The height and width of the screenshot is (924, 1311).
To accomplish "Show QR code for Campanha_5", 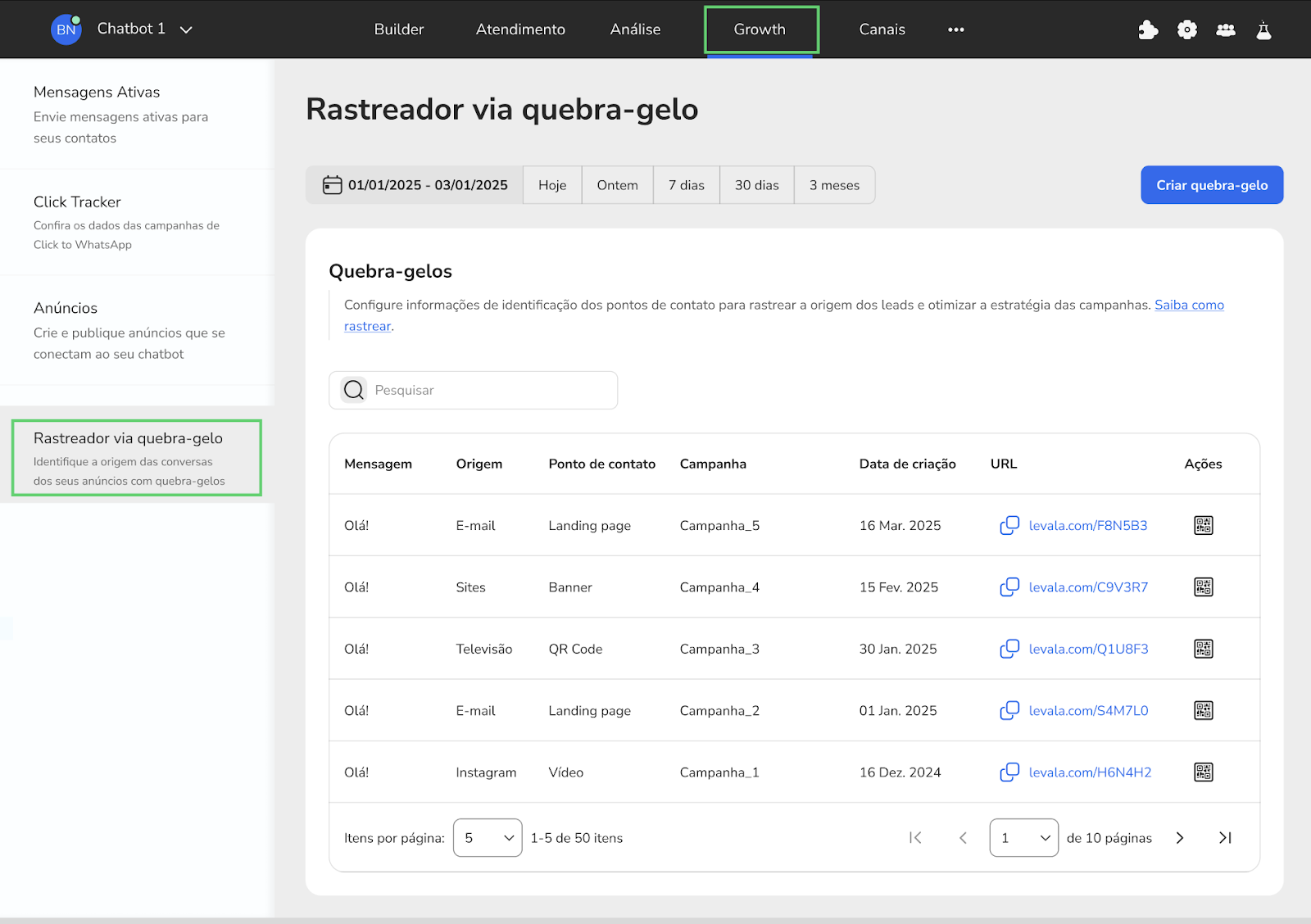I will (x=1204, y=525).
